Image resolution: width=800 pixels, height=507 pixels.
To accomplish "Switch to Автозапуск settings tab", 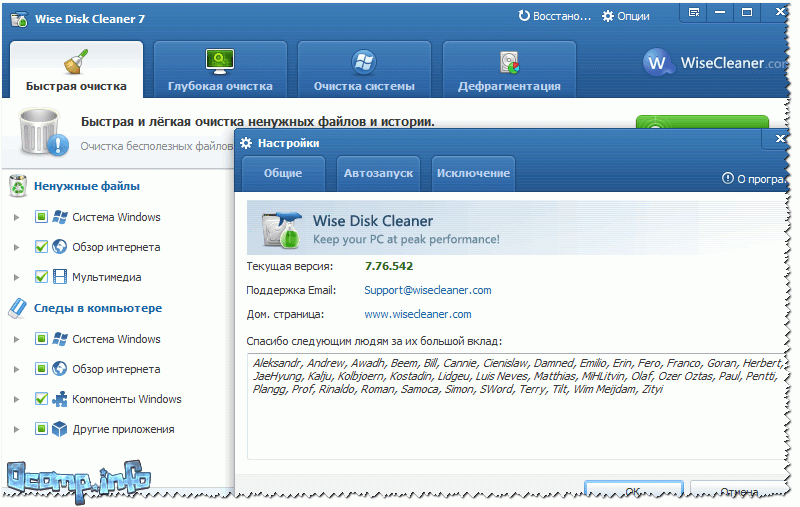I will point(379,173).
